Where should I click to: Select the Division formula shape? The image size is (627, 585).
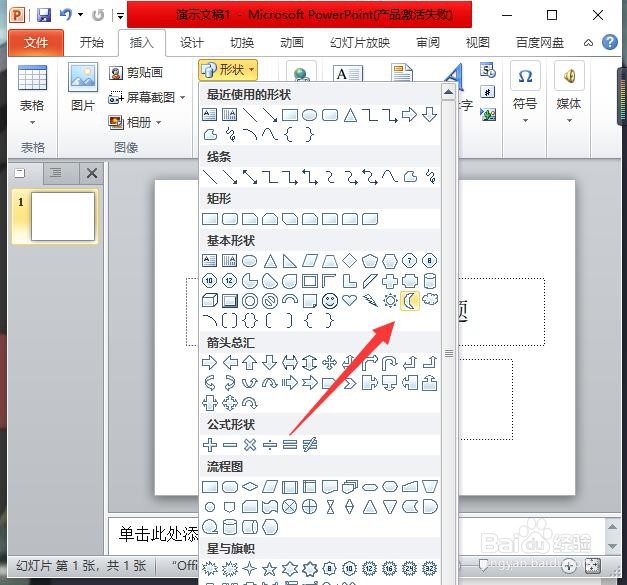coord(270,445)
